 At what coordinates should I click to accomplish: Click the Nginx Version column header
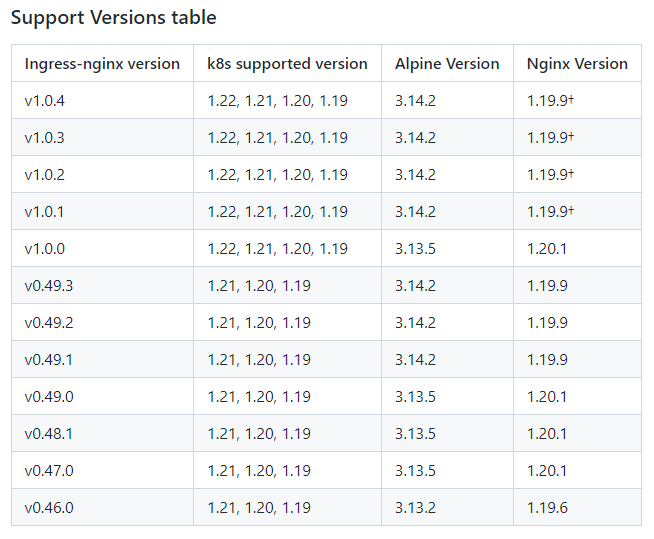577,64
